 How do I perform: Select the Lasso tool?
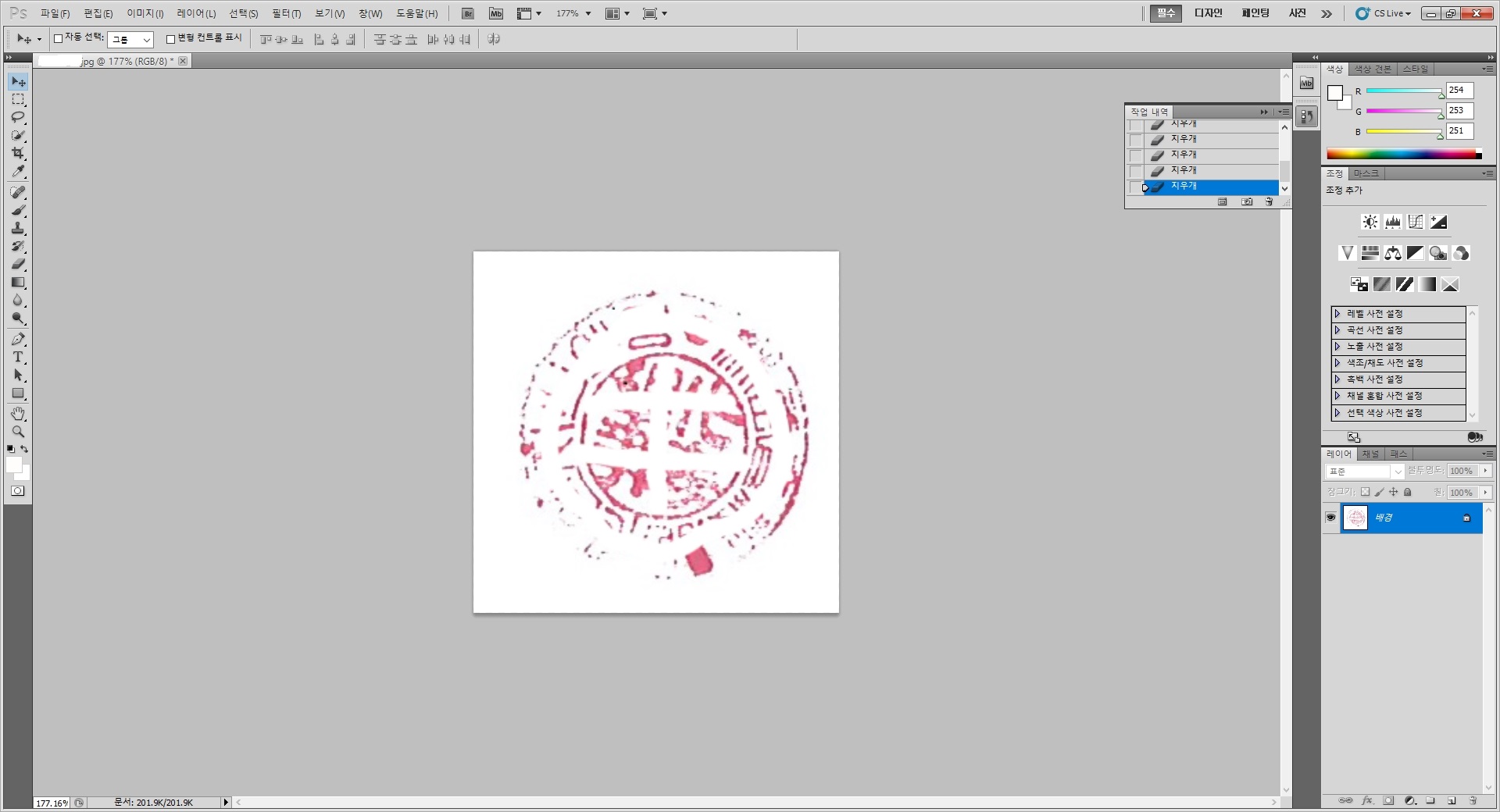pyautogui.click(x=18, y=118)
